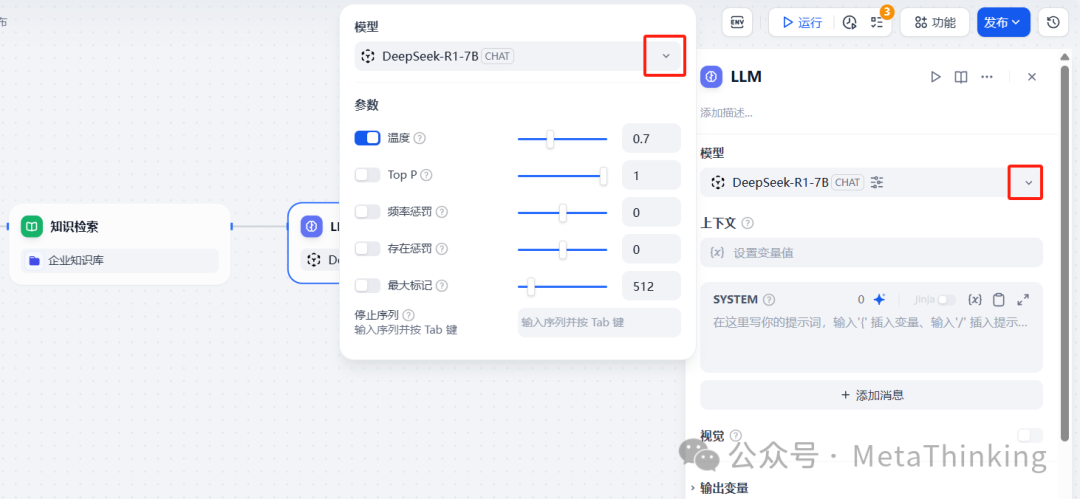Click the 企业知识库 knowledge base entry
This screenshot has width=1080, height=499.
119,261
